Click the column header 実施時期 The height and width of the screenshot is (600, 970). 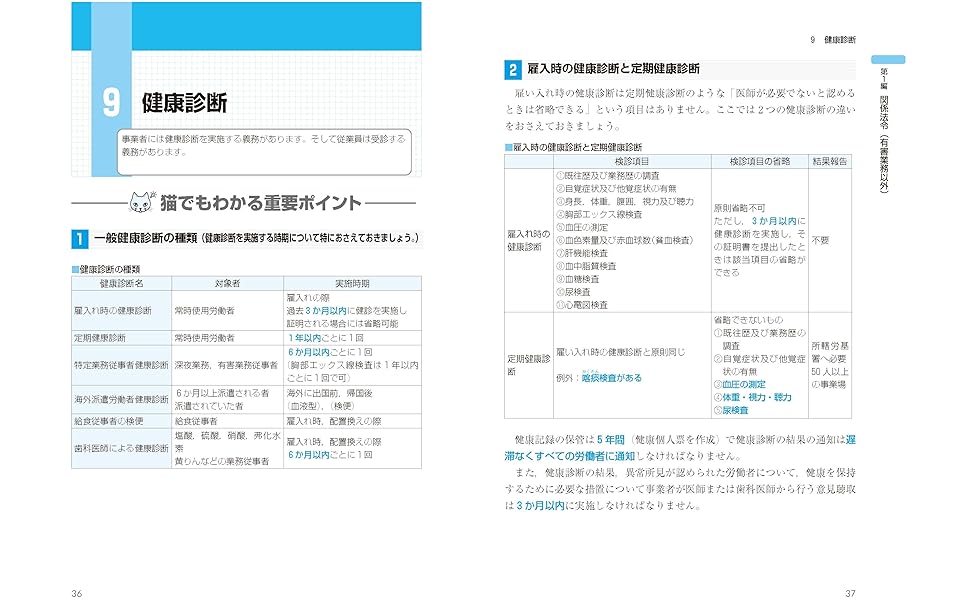click(352, 283)
